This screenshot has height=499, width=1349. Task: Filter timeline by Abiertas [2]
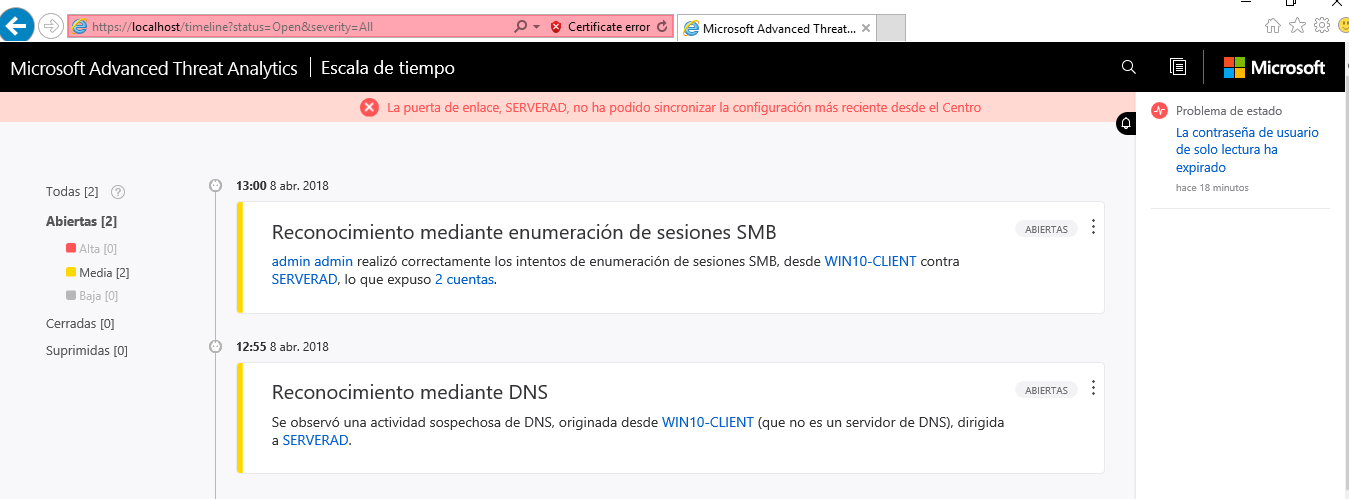point(81,221)
